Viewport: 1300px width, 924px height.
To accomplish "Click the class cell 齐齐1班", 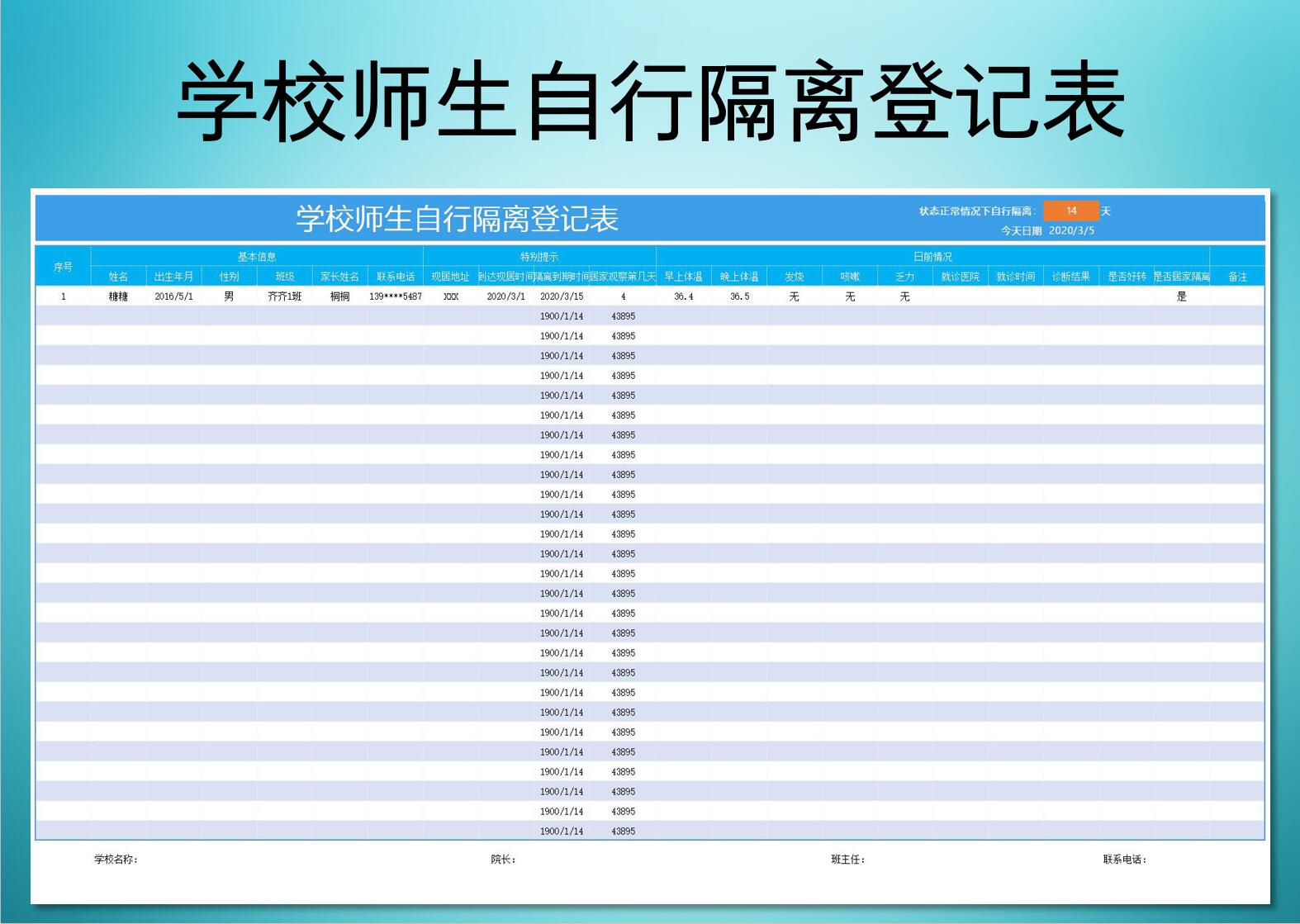I will (284, 296).
